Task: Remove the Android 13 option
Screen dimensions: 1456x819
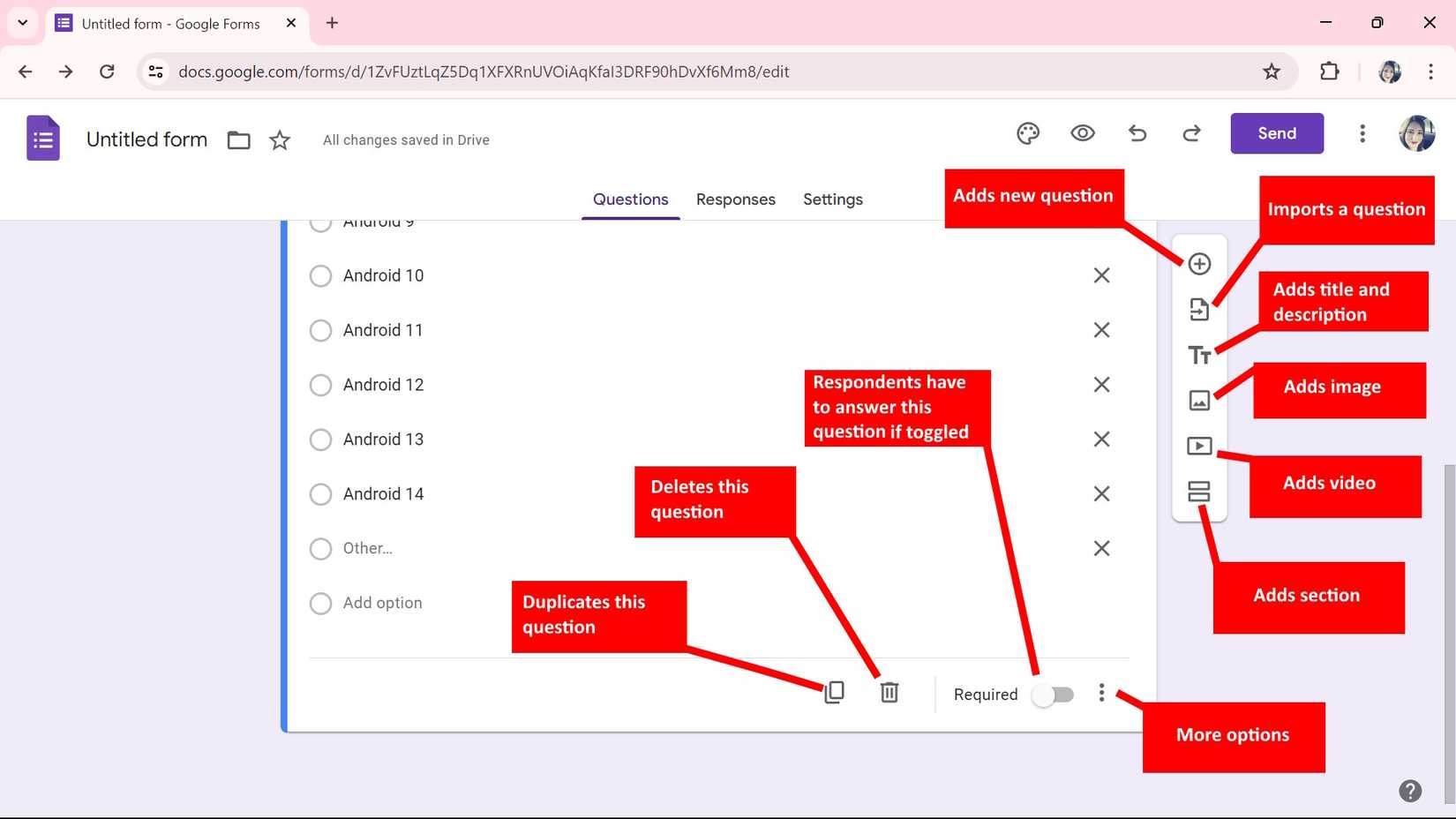Action: (1101, 440)
